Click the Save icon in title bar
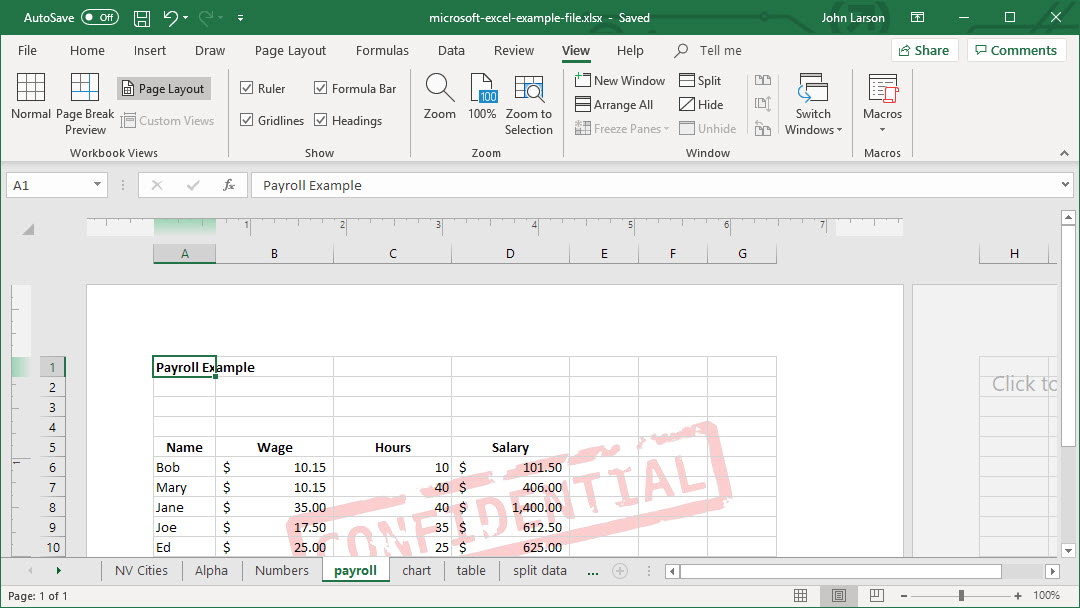This screenshot has width=1080, height=608. click(x=142, y=18)
